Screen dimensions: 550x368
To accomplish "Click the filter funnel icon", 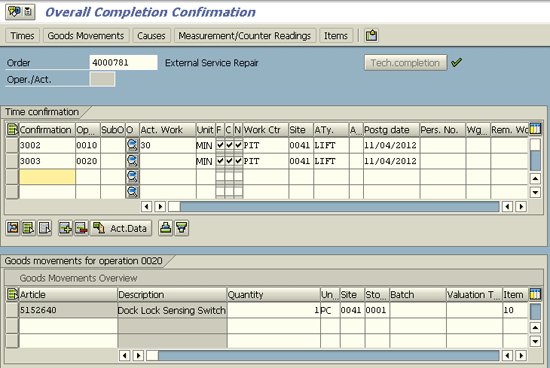I will [182, 228].
